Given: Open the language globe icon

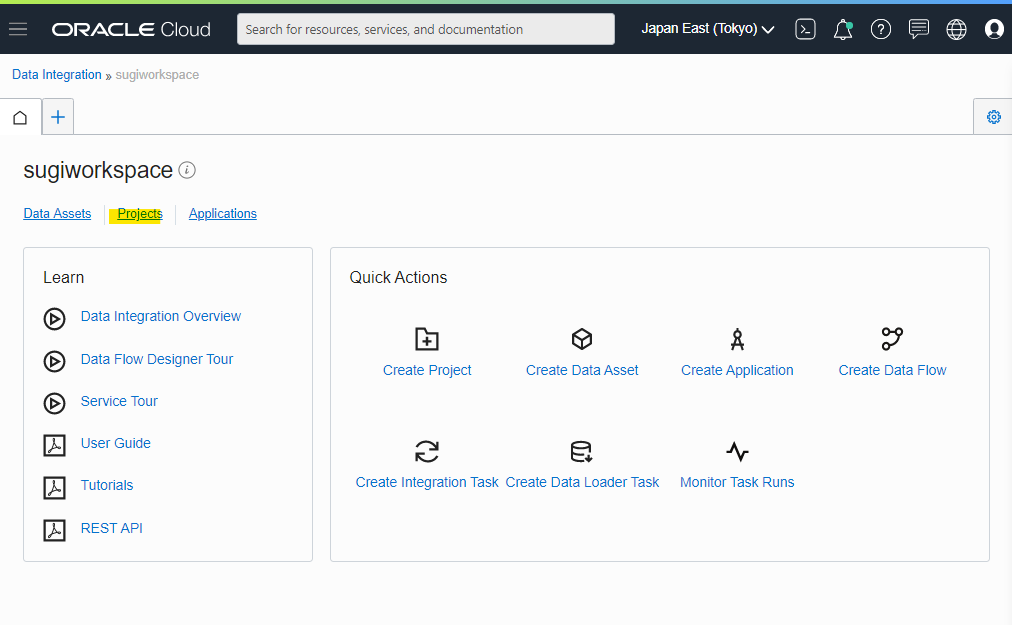Looking at the screenshot, I should click(956, 29).
